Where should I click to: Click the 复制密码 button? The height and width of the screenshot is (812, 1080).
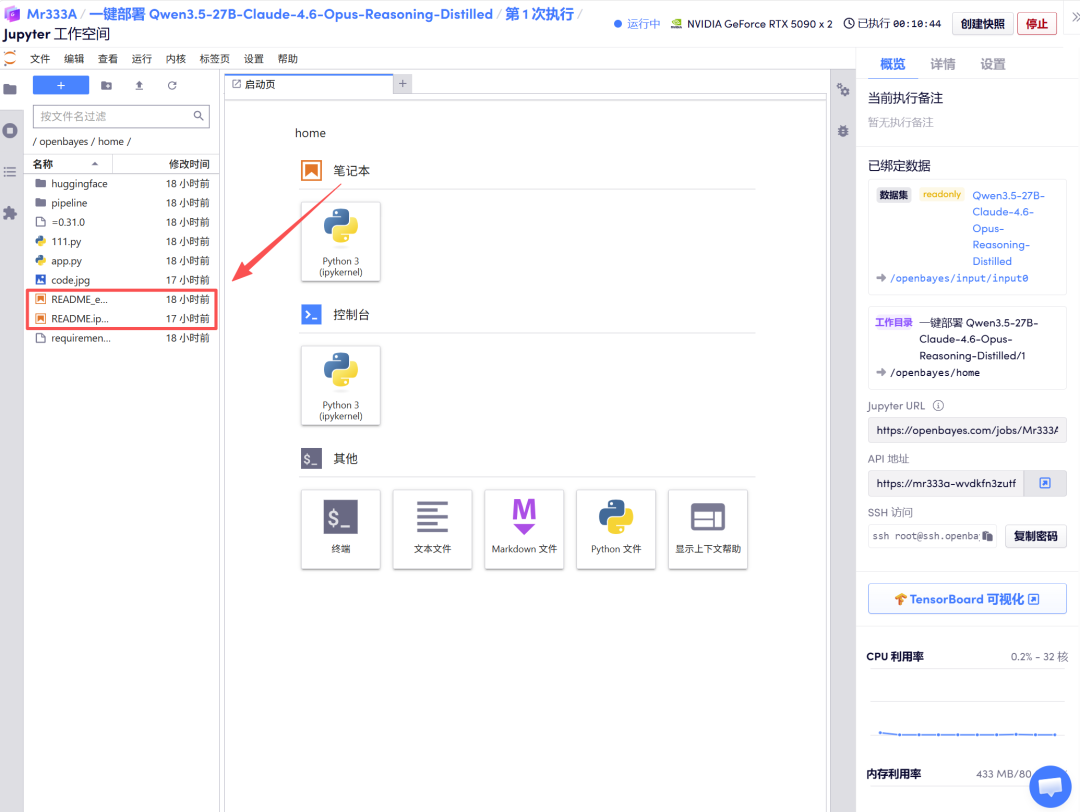[x=1035, y=536]
